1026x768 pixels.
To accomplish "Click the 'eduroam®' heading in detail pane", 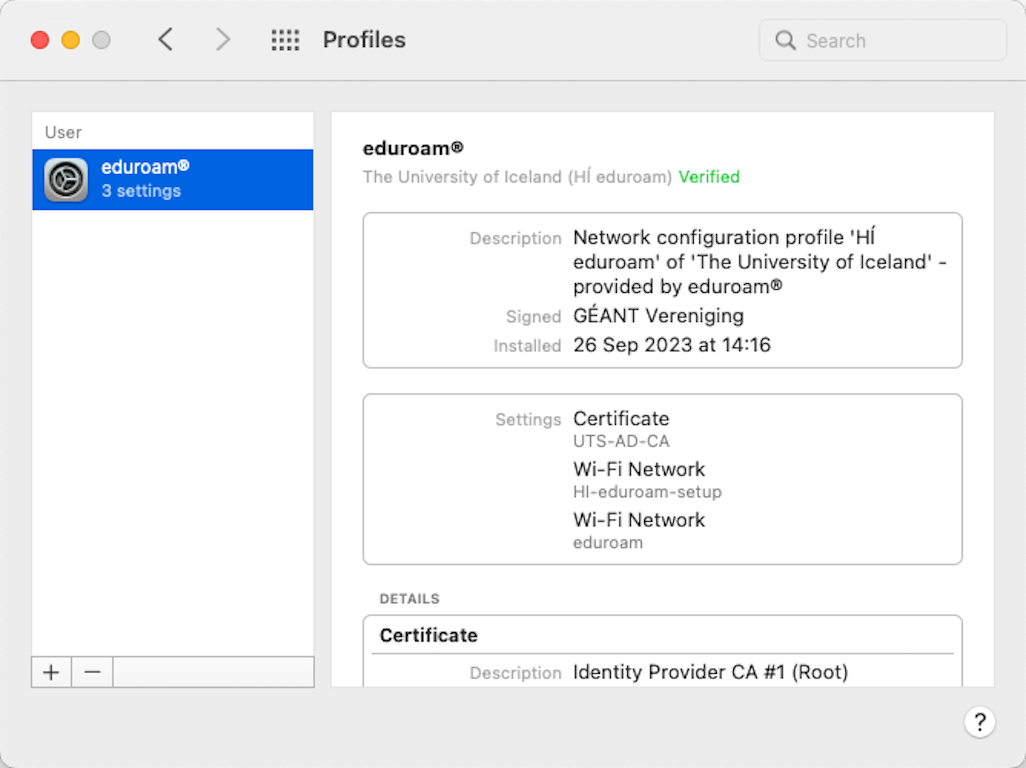I will (x=414, y=148).
